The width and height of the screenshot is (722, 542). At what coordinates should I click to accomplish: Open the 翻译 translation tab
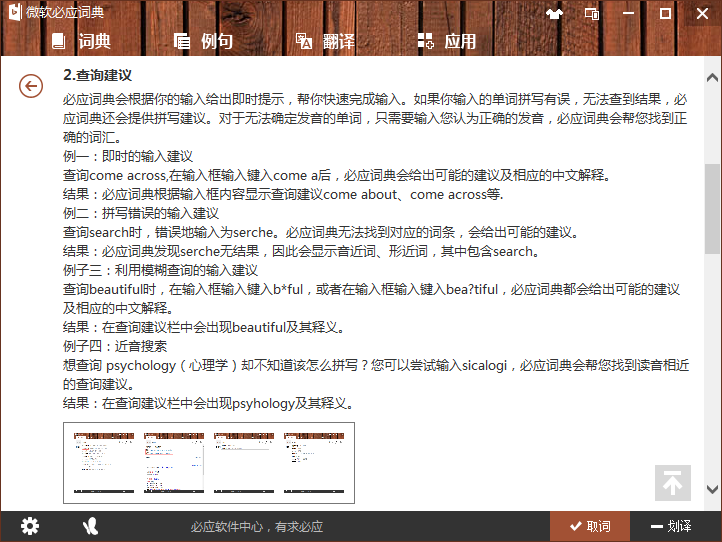[x=325, y=41]
